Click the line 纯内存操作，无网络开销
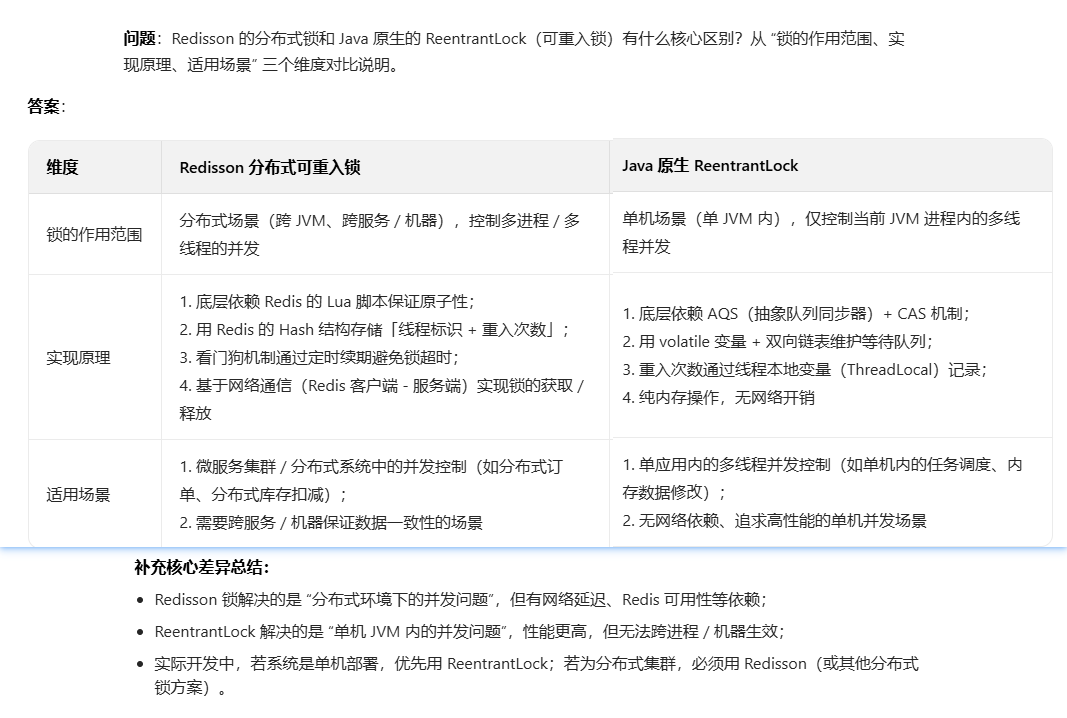 718,397
